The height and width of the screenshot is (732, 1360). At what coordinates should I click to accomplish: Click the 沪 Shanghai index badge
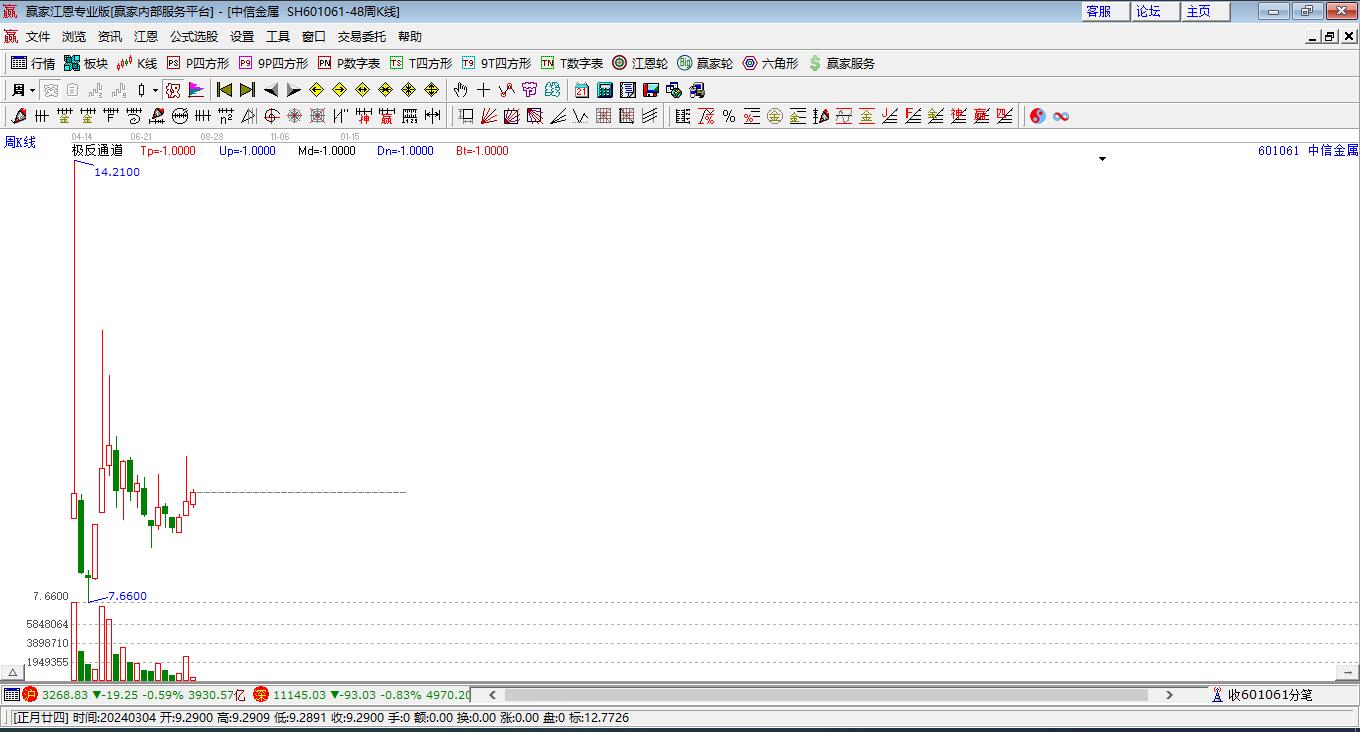tap(30, 694)
